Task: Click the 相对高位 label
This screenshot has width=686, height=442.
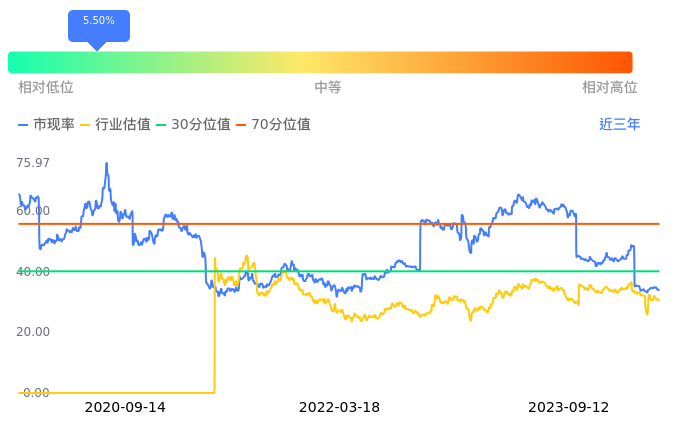Action: (610, 88)
